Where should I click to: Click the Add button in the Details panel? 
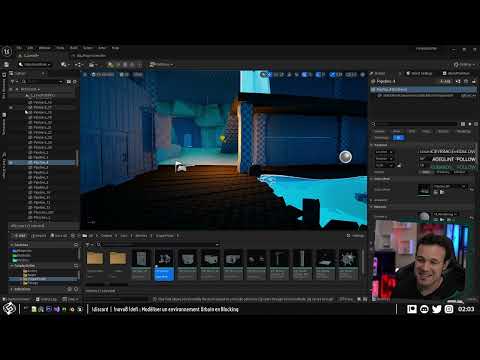point(445,81)
